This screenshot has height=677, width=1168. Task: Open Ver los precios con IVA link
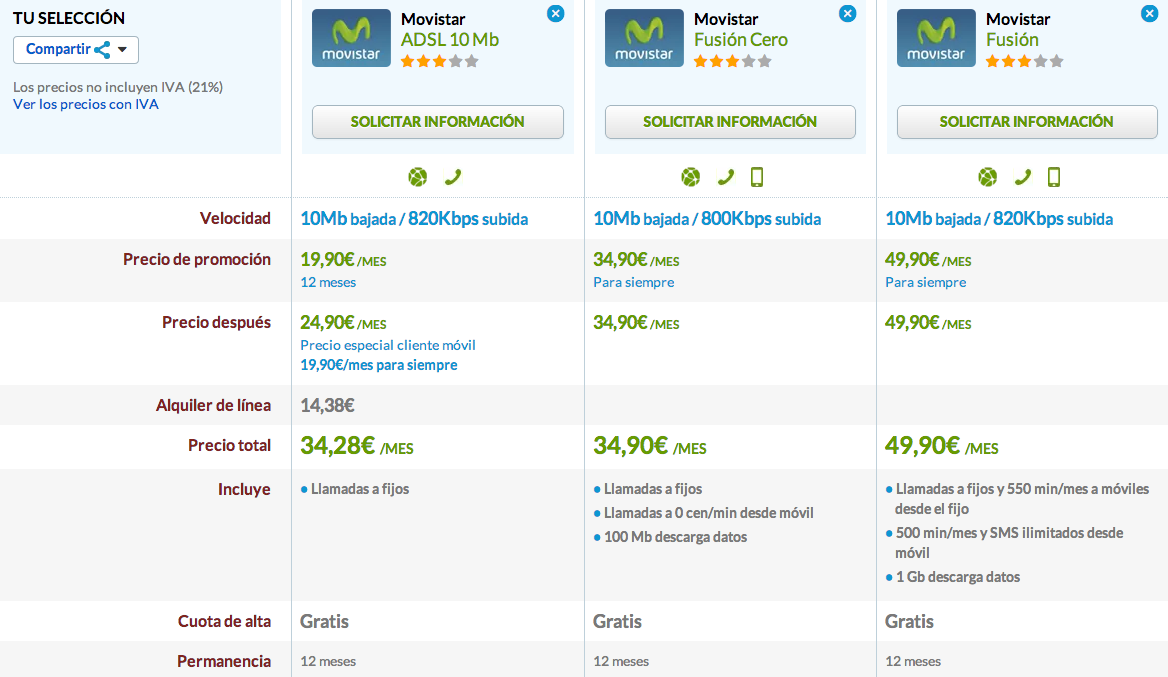(86, 104)
